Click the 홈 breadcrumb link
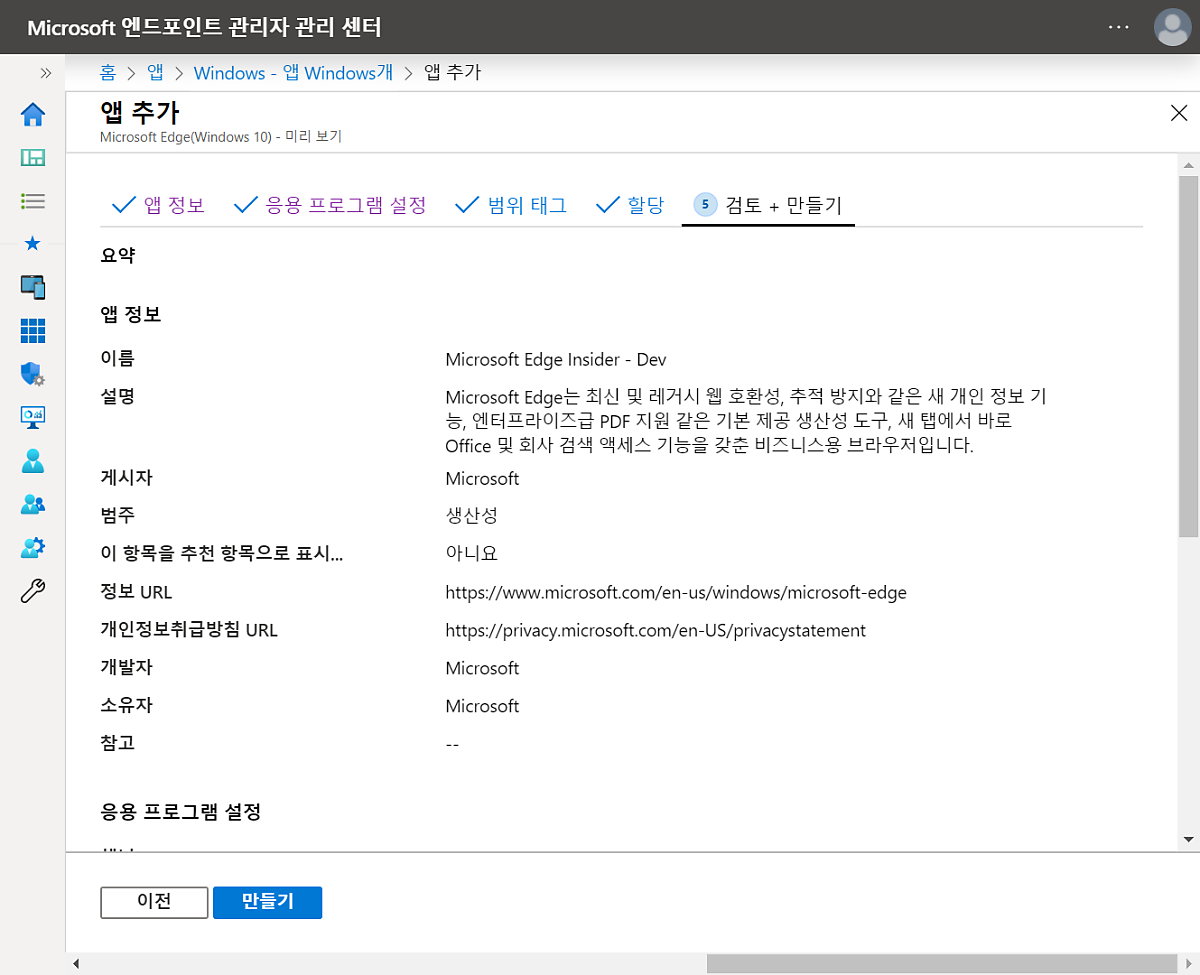Viewport: 1200px width, 975px height. (x=108, y=73)
